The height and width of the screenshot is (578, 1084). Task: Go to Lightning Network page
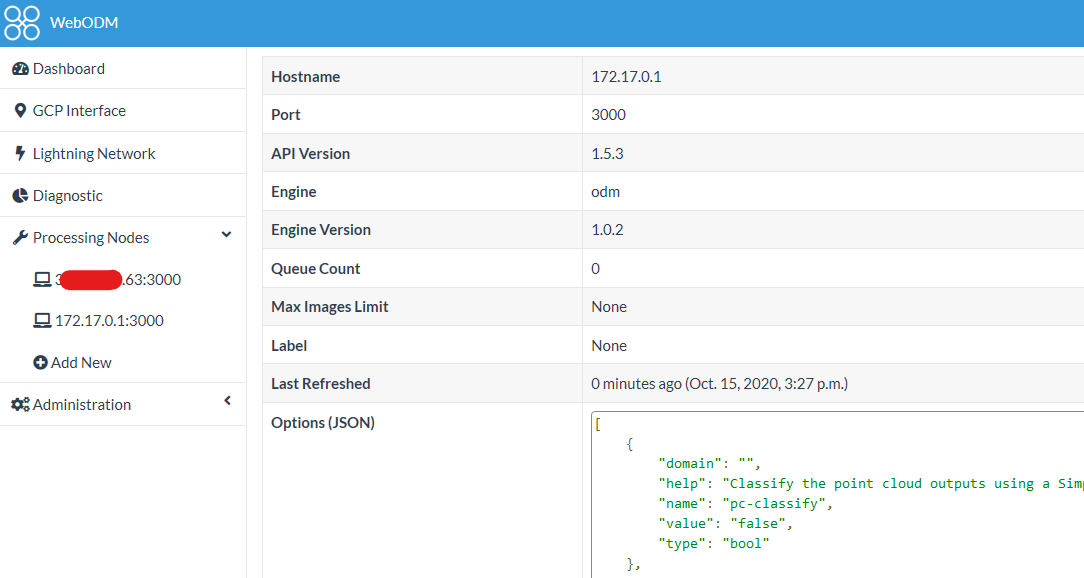(x=123, y=153)
